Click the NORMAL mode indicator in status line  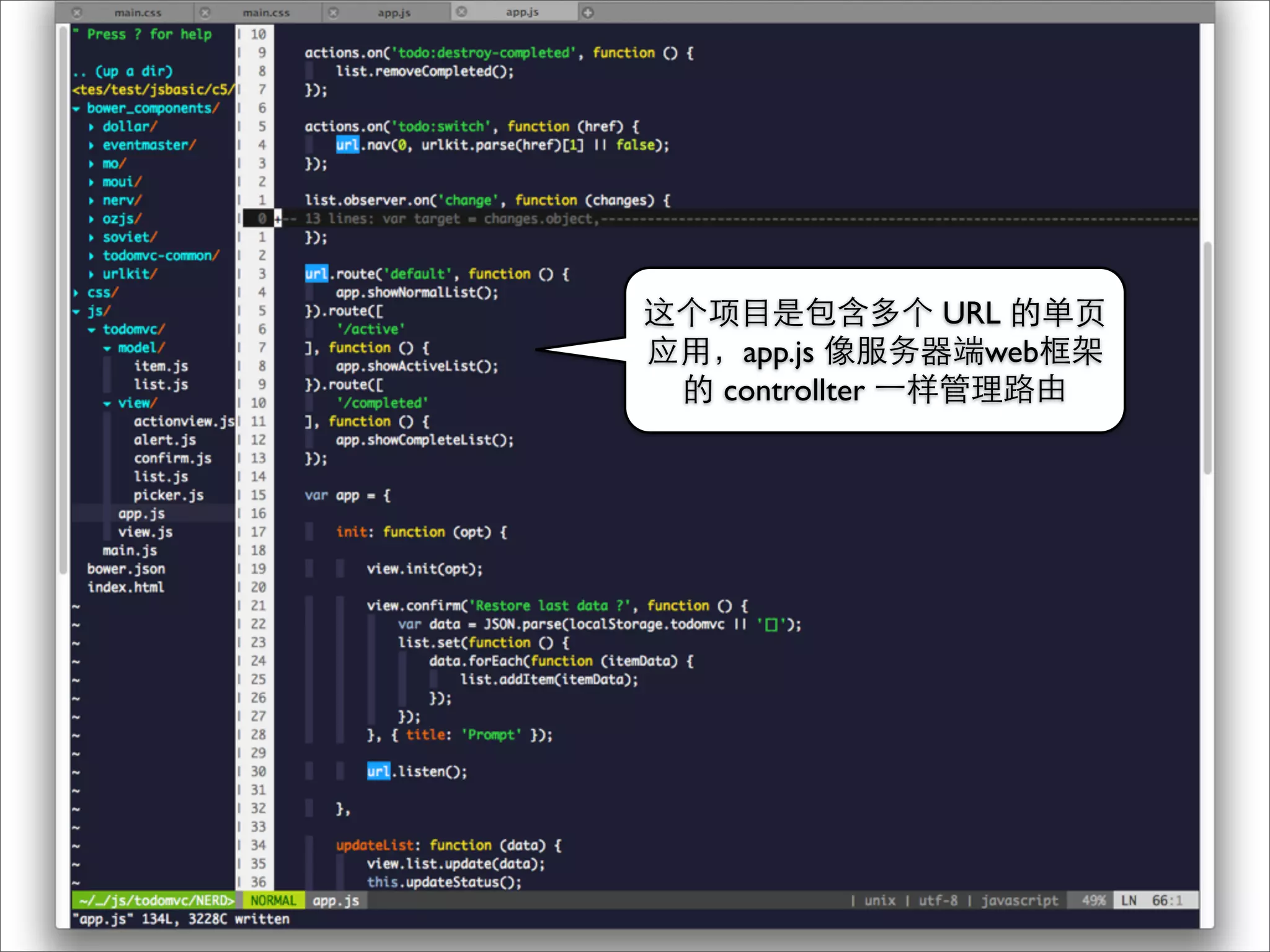[273, 901]
